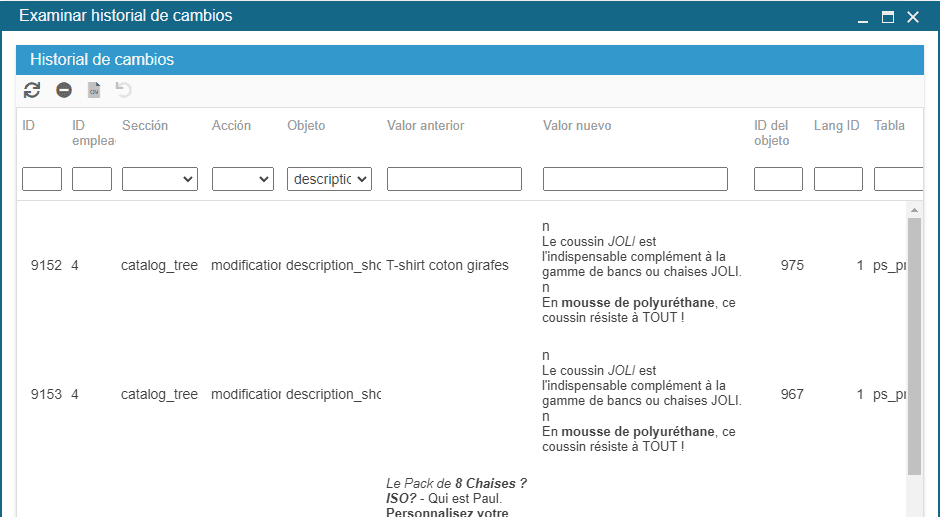Open the Sección filter dropdown
Viewport: 940px width, 517px height.
pos(159,179)
